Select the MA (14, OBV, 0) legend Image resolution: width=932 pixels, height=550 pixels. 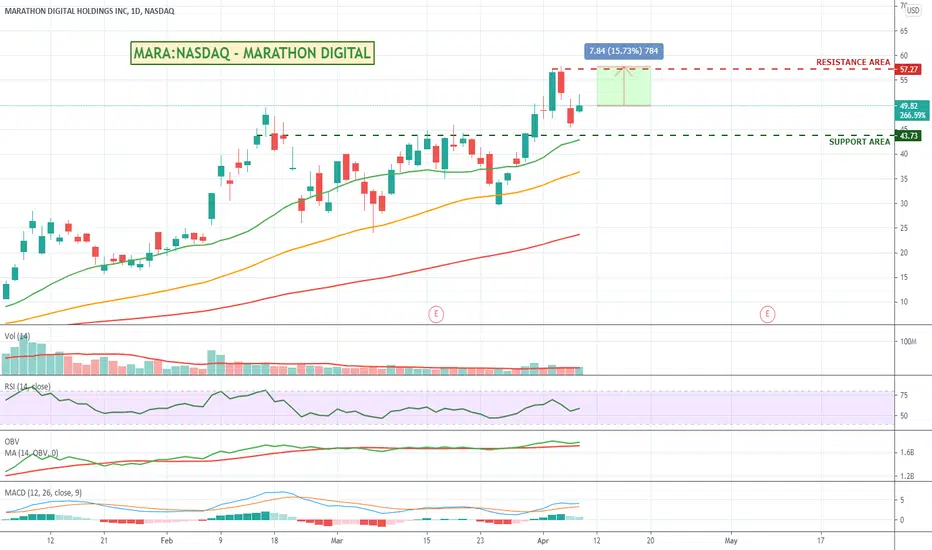(x=32, y=453)
